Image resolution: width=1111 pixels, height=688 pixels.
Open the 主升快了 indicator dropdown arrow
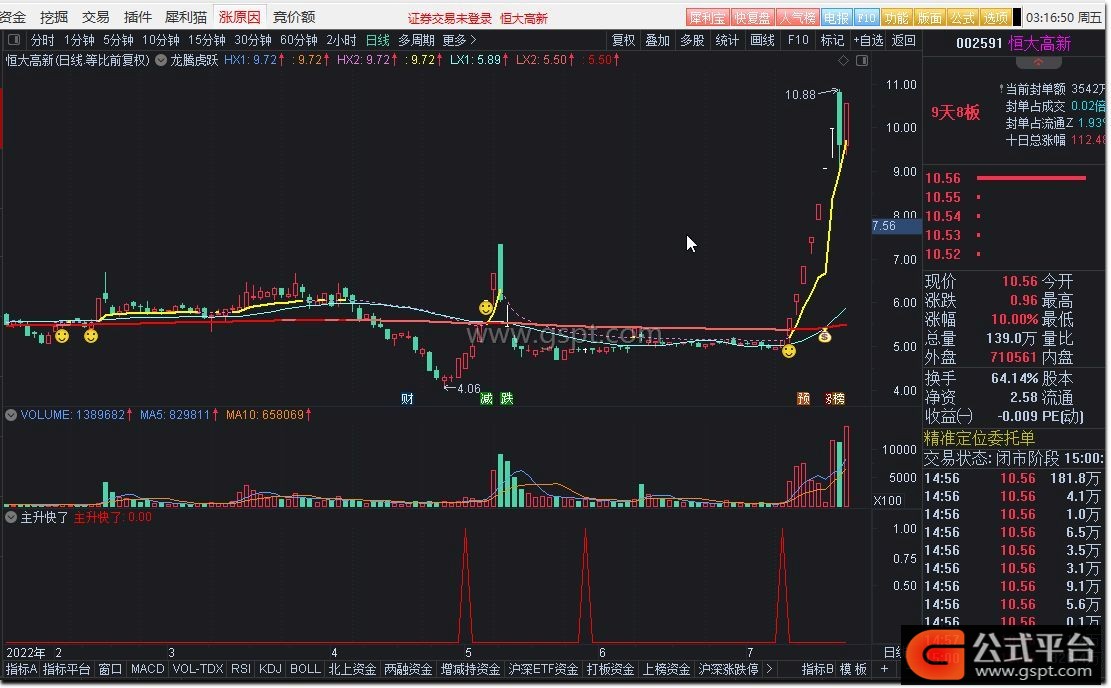click(x=11, y=517)
